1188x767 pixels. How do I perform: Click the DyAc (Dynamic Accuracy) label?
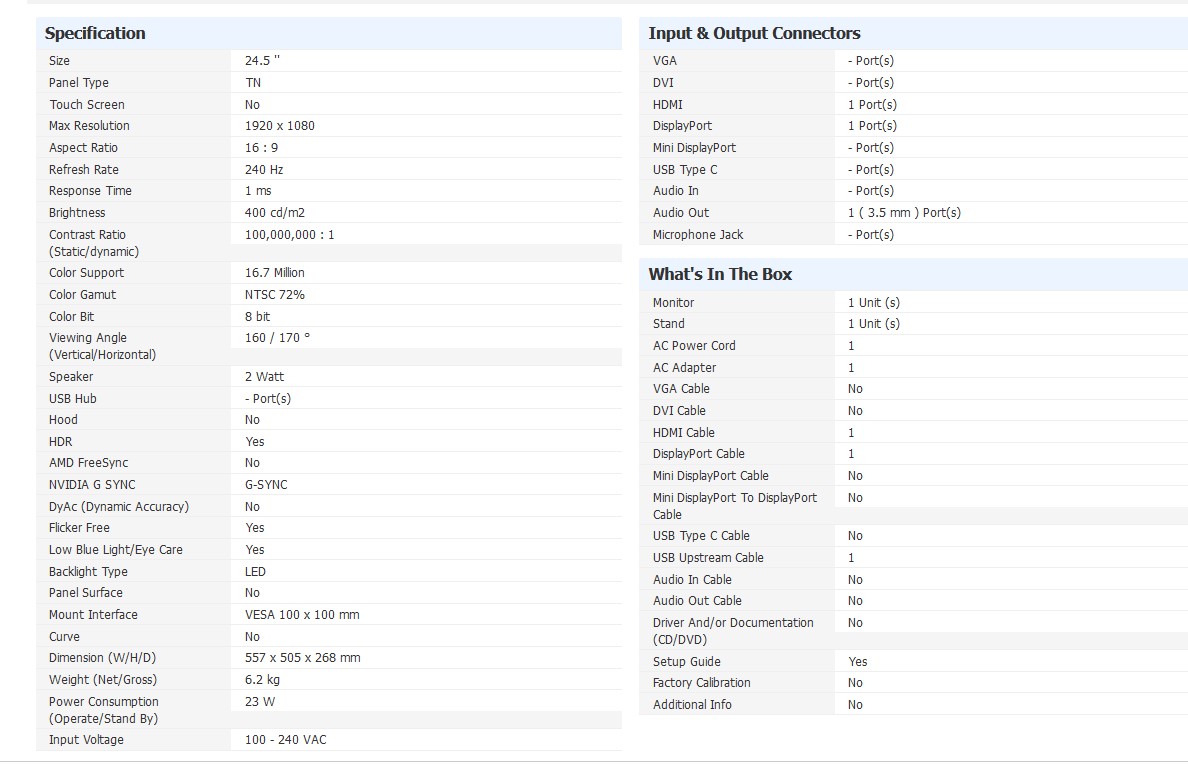(118, 507)
